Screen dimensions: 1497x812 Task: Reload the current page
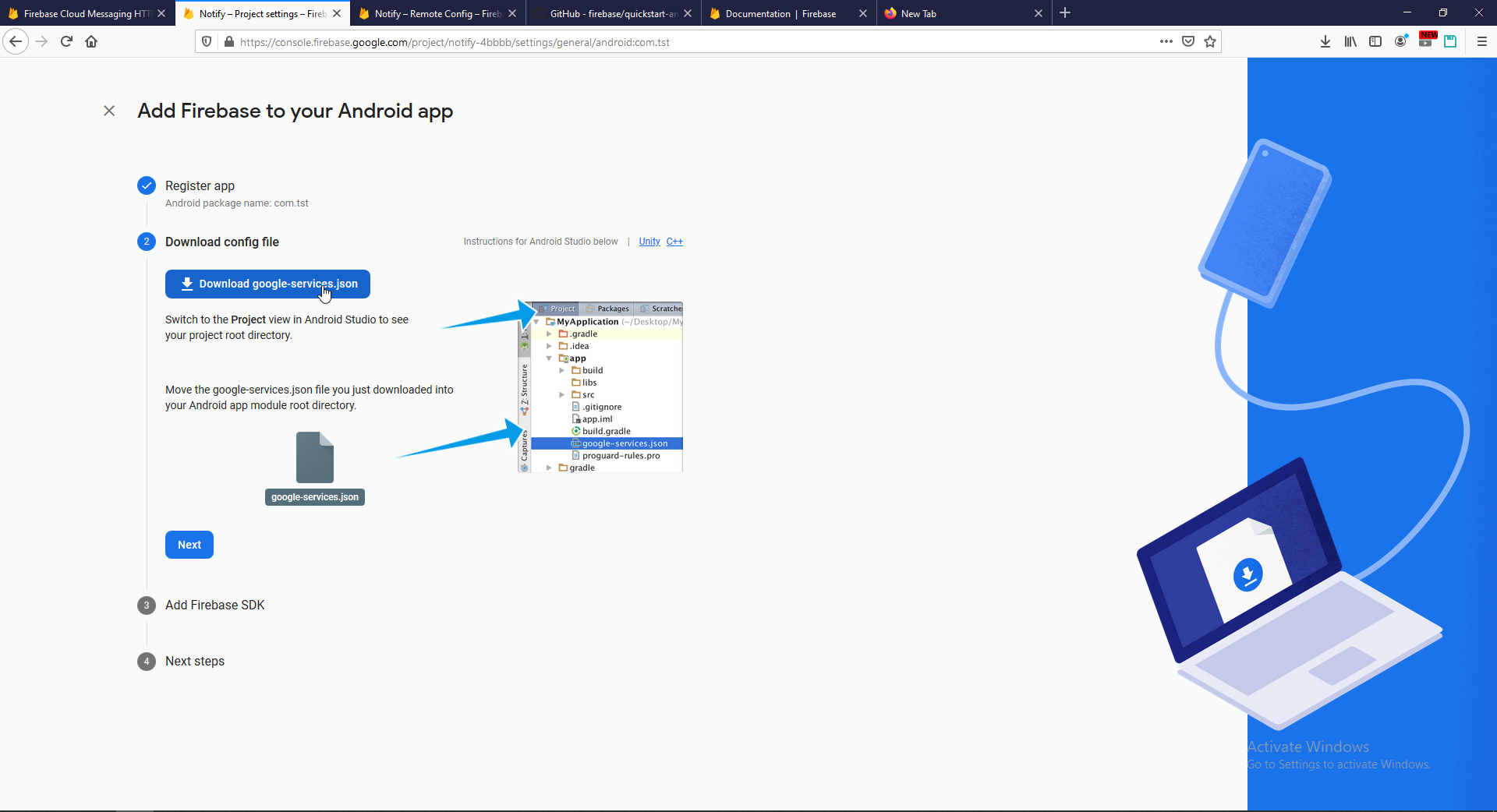click(x=67, y=41)
